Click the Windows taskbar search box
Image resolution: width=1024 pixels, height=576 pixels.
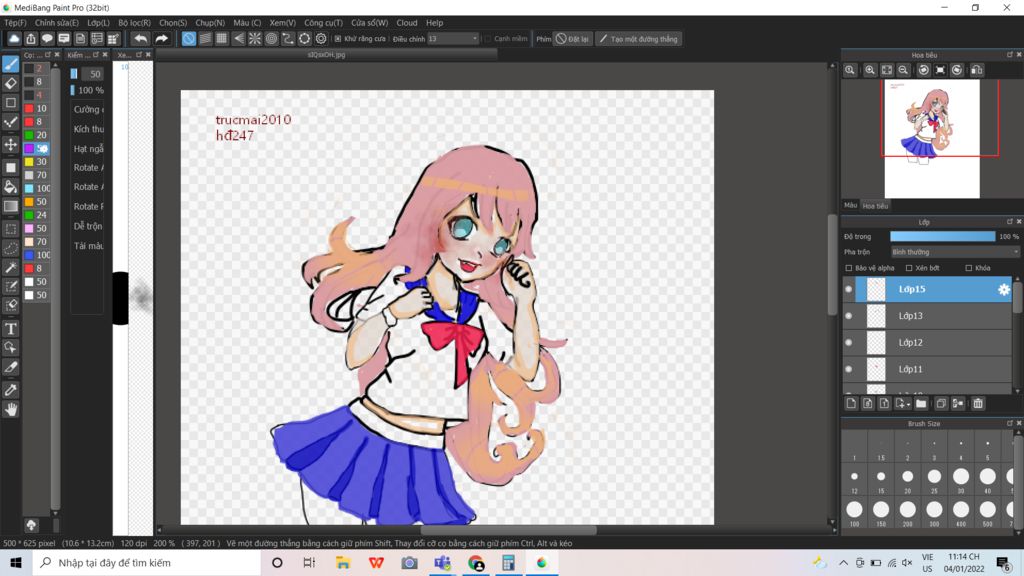pos(146,563)
